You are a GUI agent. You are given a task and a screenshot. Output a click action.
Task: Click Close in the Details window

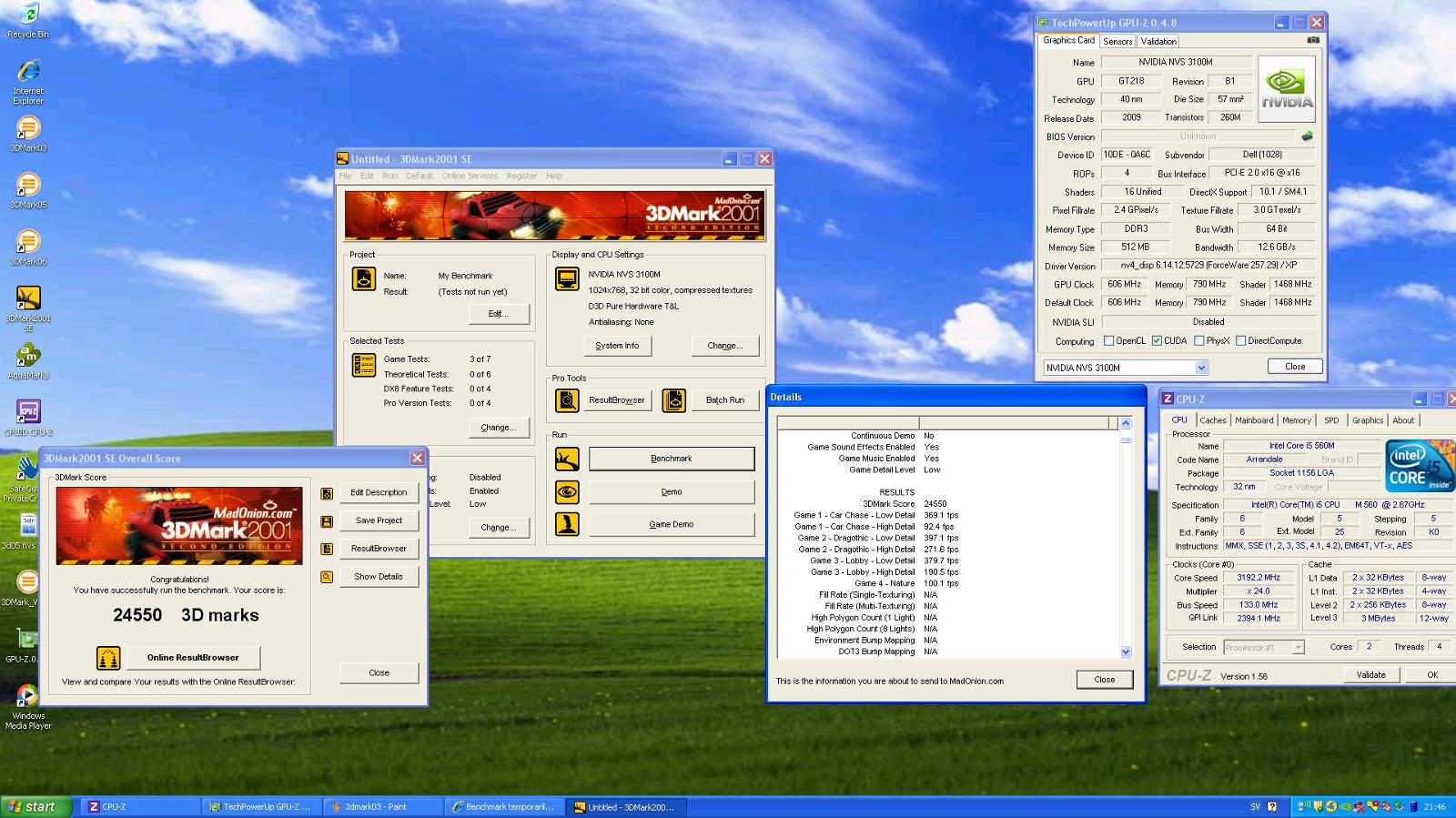pyautogui.click(x=1105, y=680)
